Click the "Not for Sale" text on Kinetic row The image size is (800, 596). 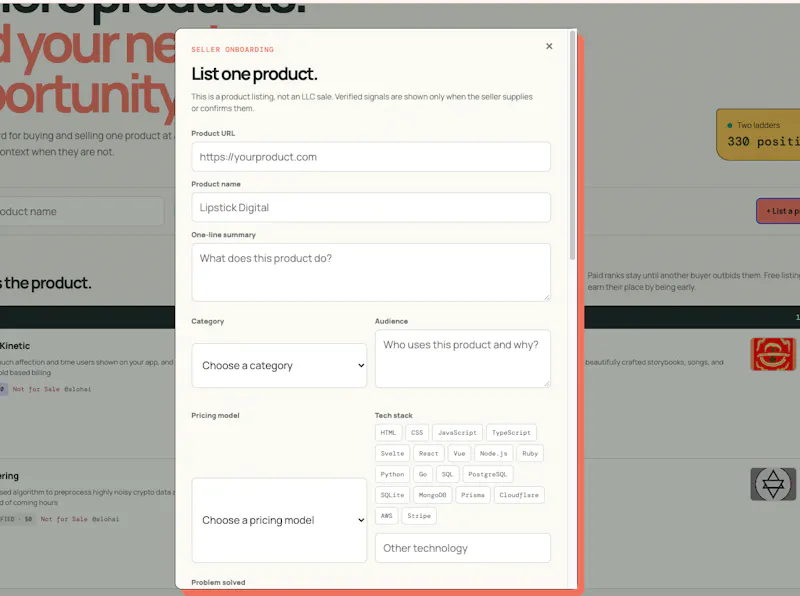click(x=36, y=389)
